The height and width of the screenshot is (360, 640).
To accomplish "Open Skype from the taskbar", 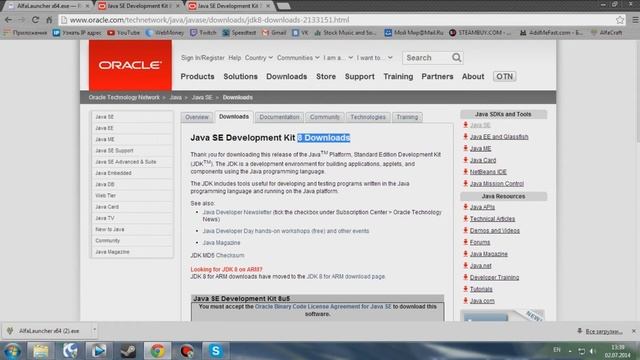I will (x=216, y=351).
